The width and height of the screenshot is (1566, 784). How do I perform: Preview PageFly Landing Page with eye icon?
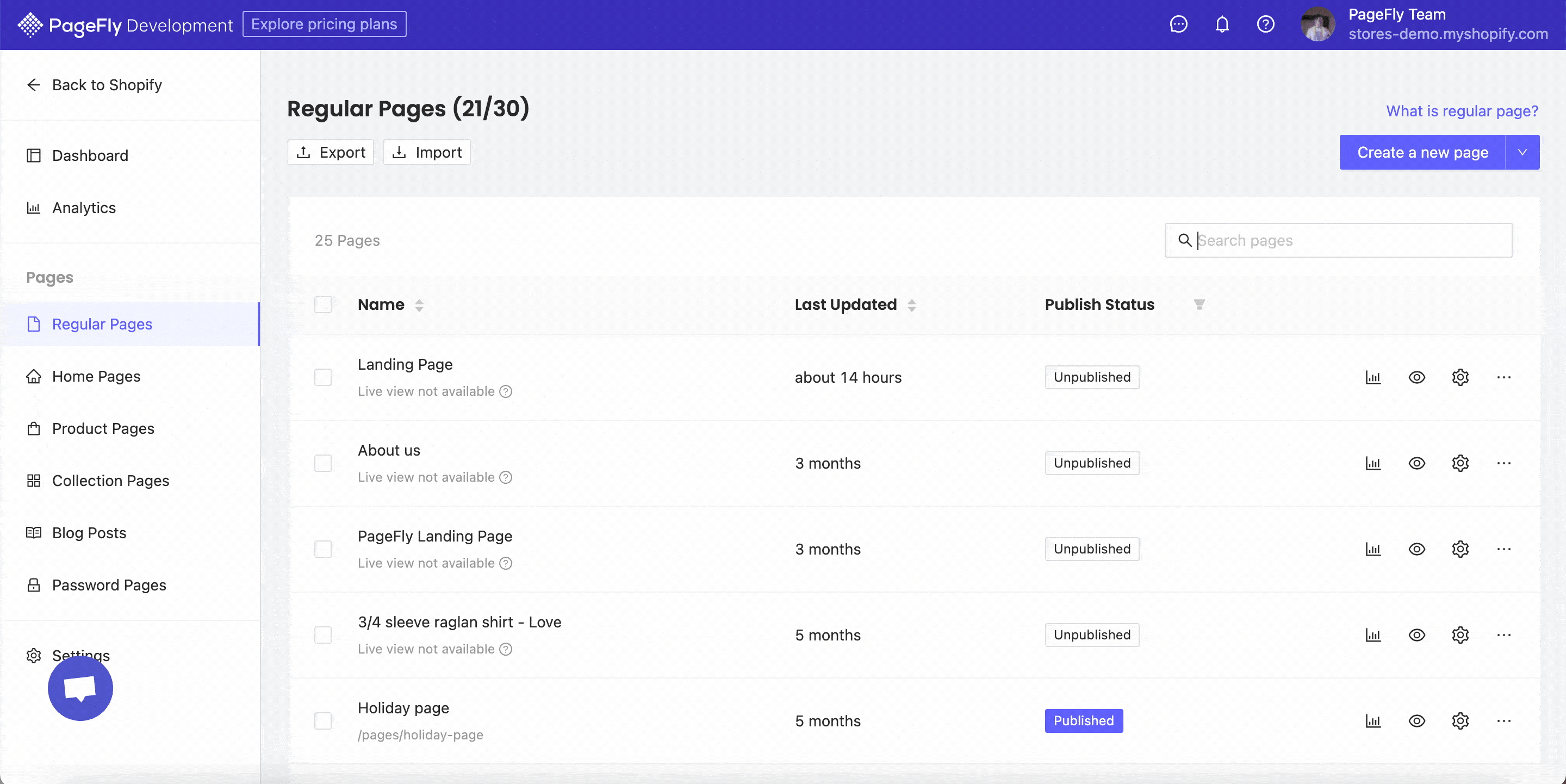(x=1416, y=550)
